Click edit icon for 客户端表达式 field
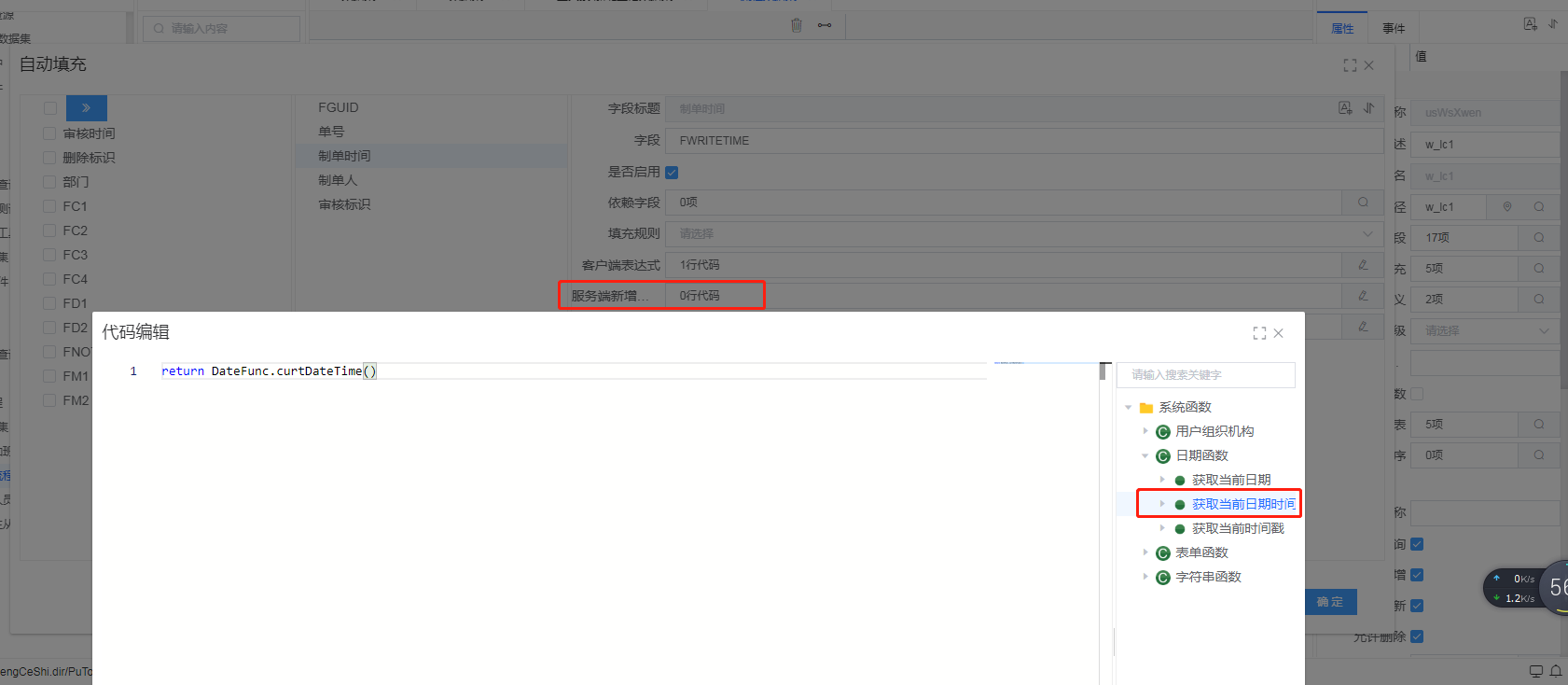The height and width of the screenshot is (685, 1568). coord(1363,265)
